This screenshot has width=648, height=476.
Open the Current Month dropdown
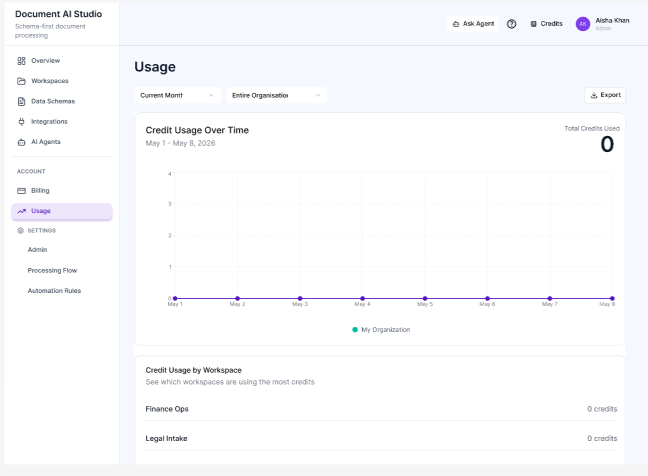177,95
